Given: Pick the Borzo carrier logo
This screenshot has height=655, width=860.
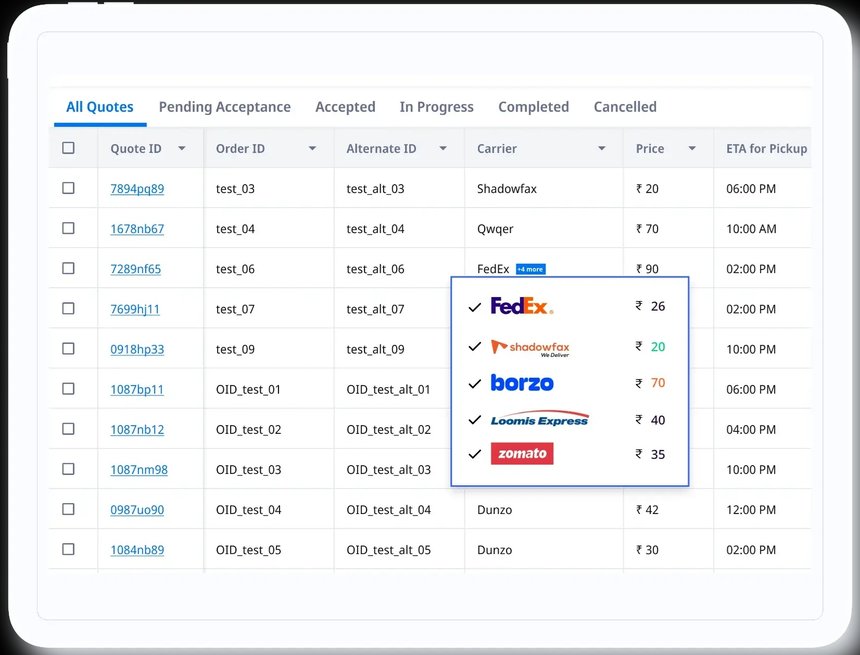Looking at the screenshot, I should coord(522,383).
